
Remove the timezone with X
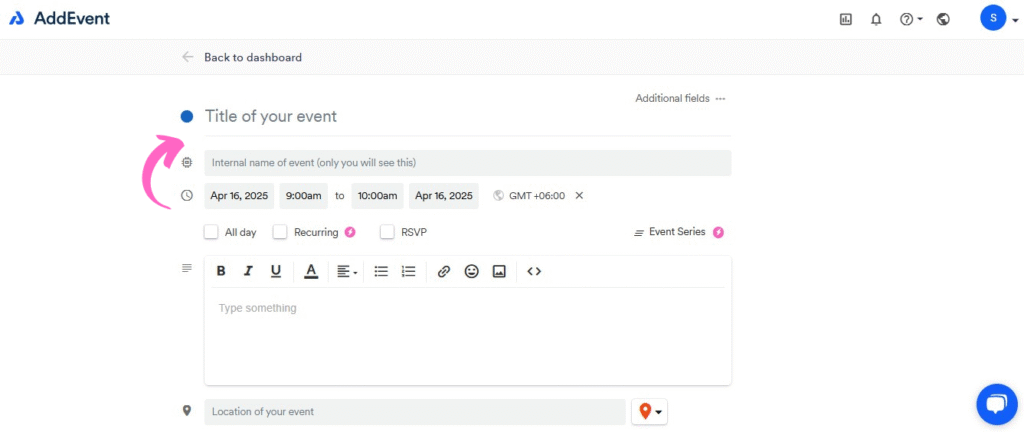tap(579, 195)
